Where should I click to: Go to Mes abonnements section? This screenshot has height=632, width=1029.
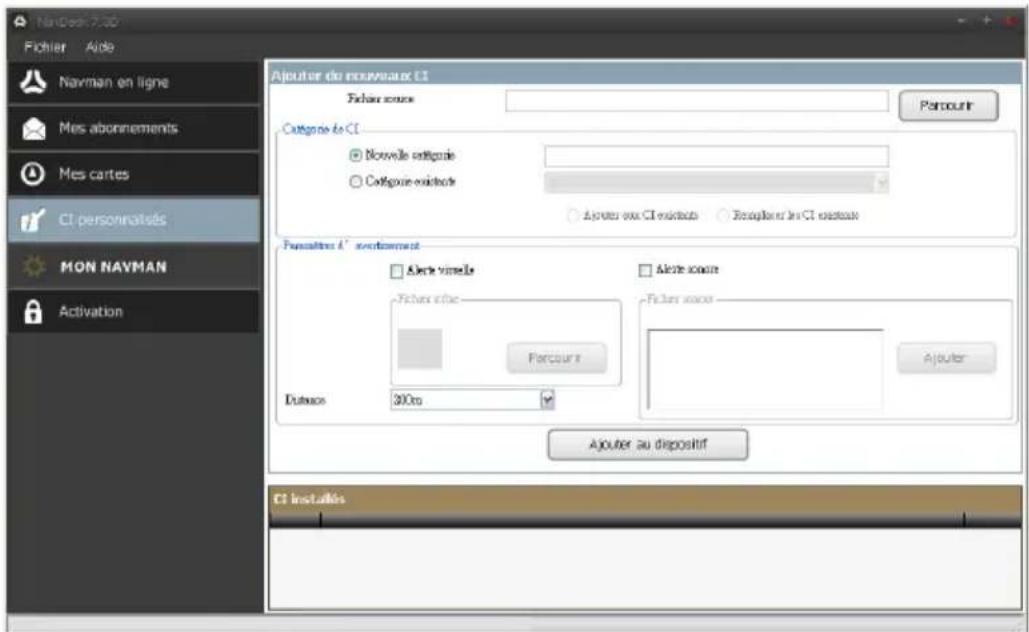click(x=134, y=128)
